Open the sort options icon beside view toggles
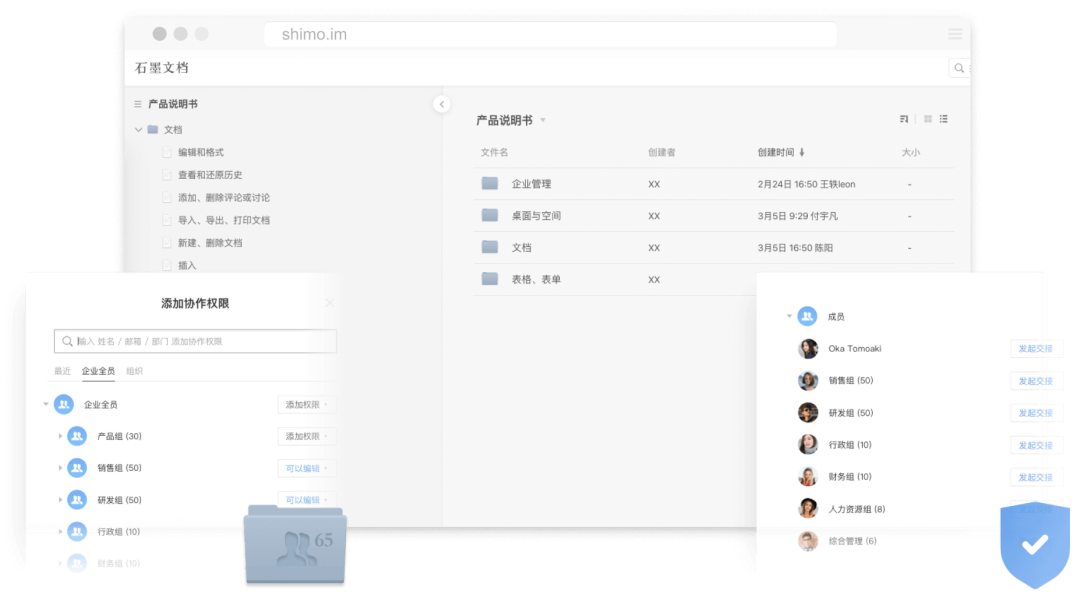 904,118
